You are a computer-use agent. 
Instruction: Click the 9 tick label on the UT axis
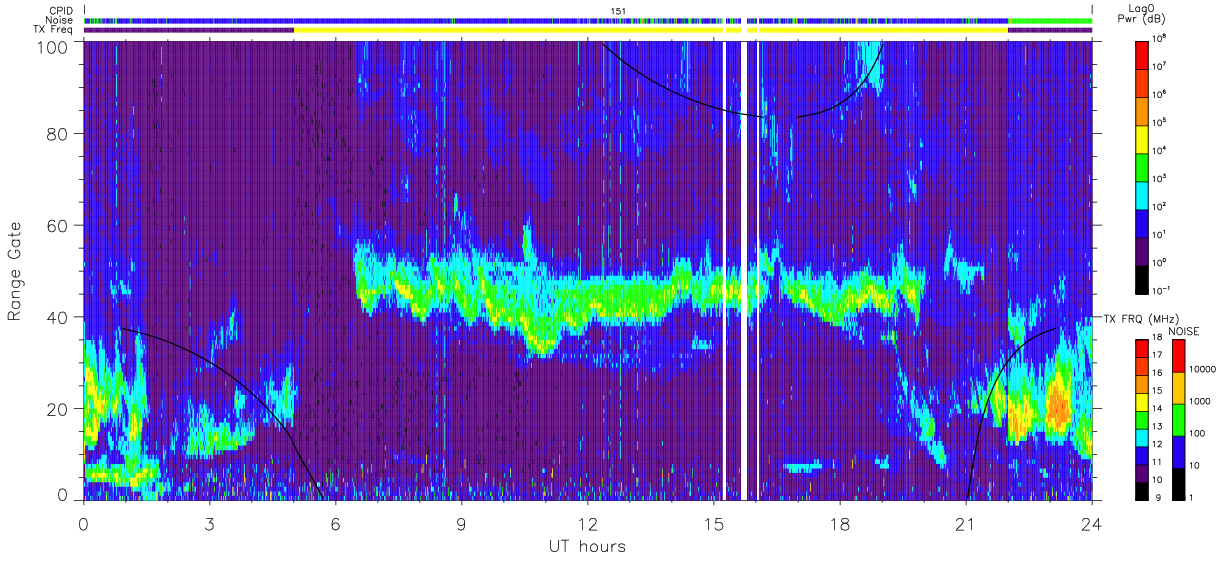pyautogui.click(x=461, y=523)
